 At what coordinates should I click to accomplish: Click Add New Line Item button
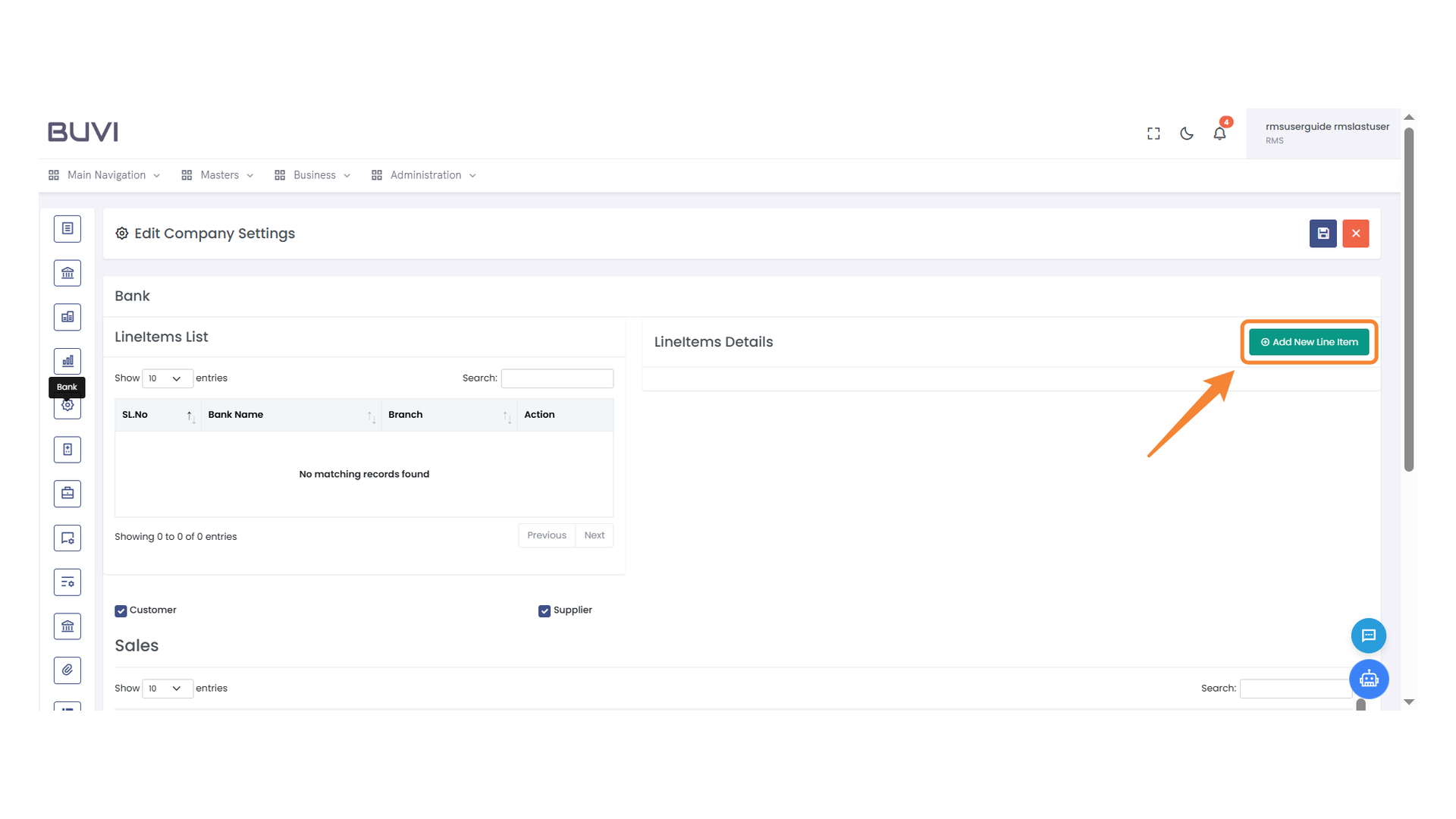tap(1309, 342)
